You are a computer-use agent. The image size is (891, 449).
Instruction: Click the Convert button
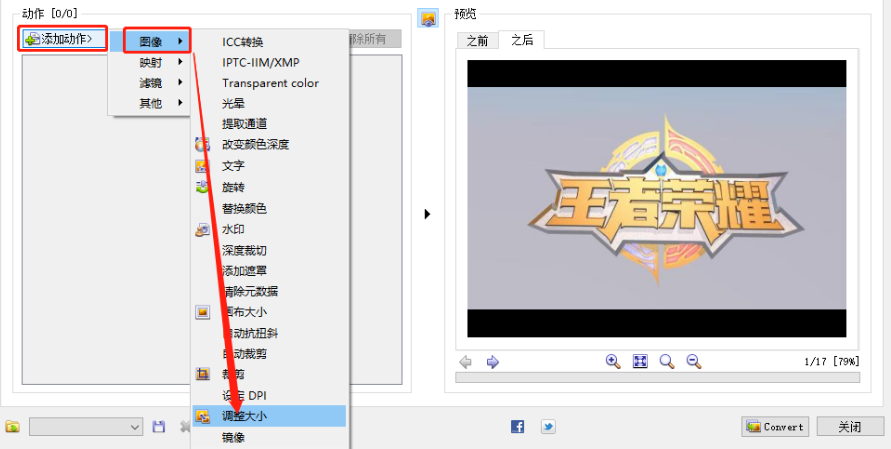[x=775, y=426]
